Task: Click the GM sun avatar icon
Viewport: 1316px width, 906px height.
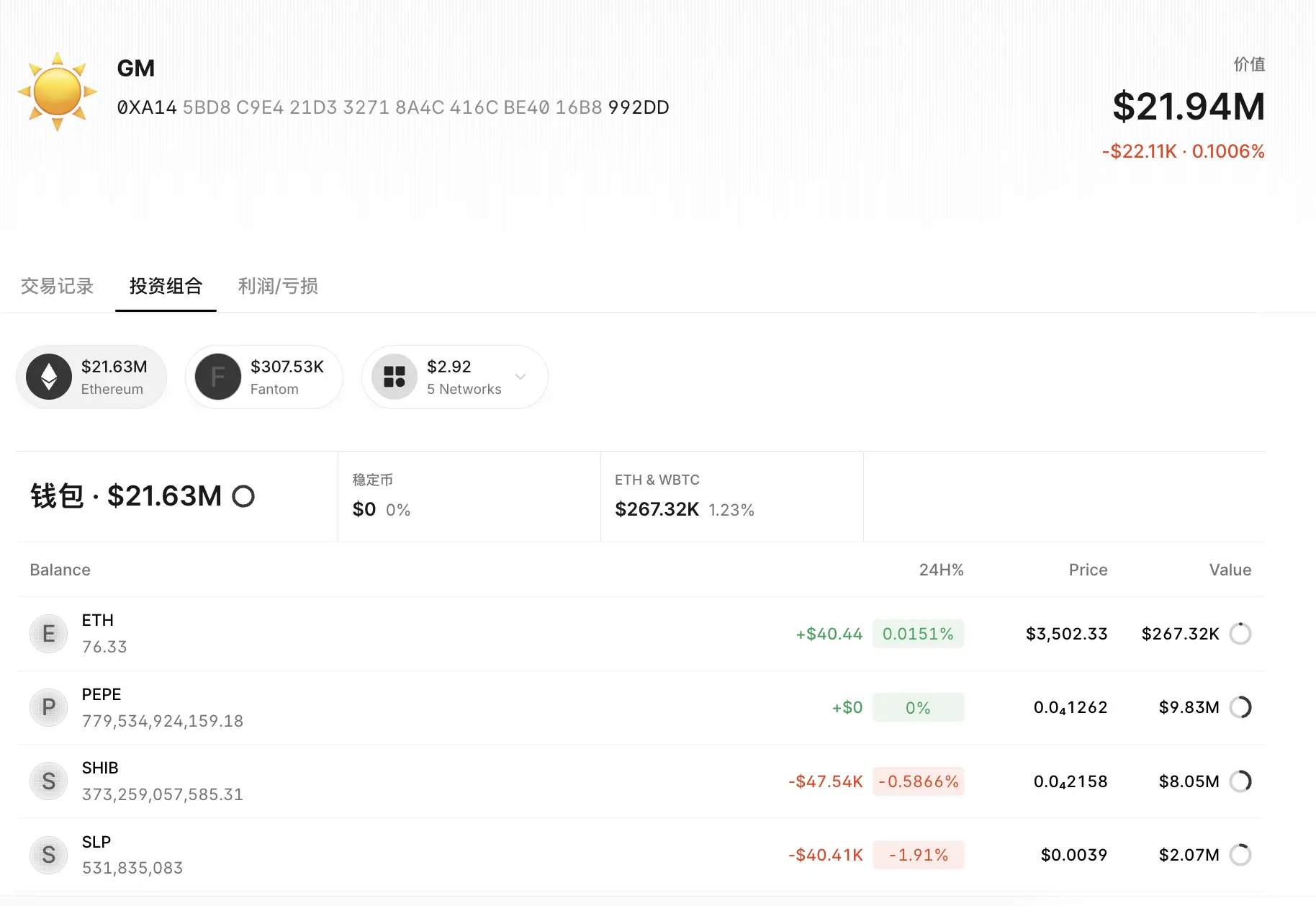Action: (58, 91)
